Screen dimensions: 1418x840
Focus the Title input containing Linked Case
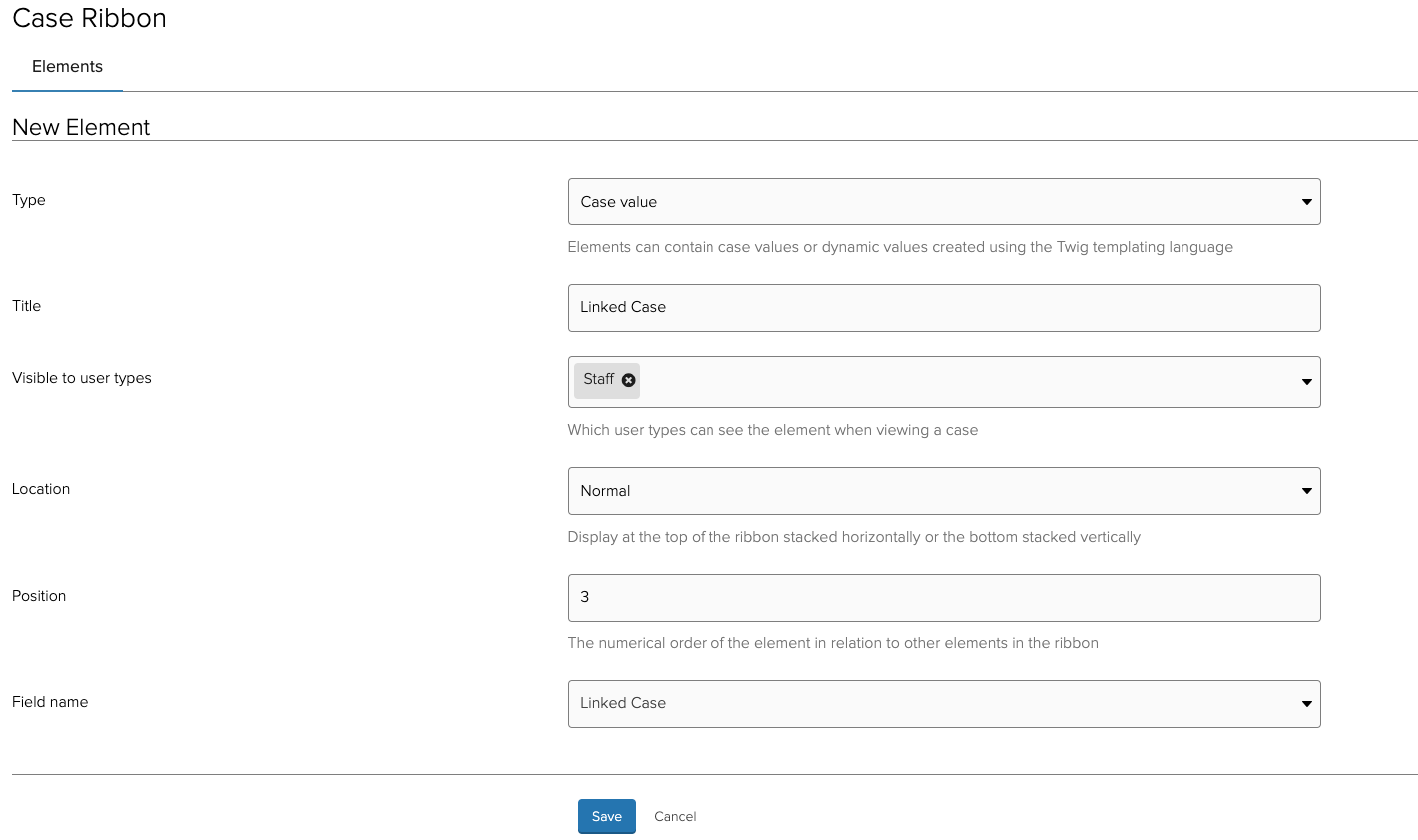(x=944, y=308)
